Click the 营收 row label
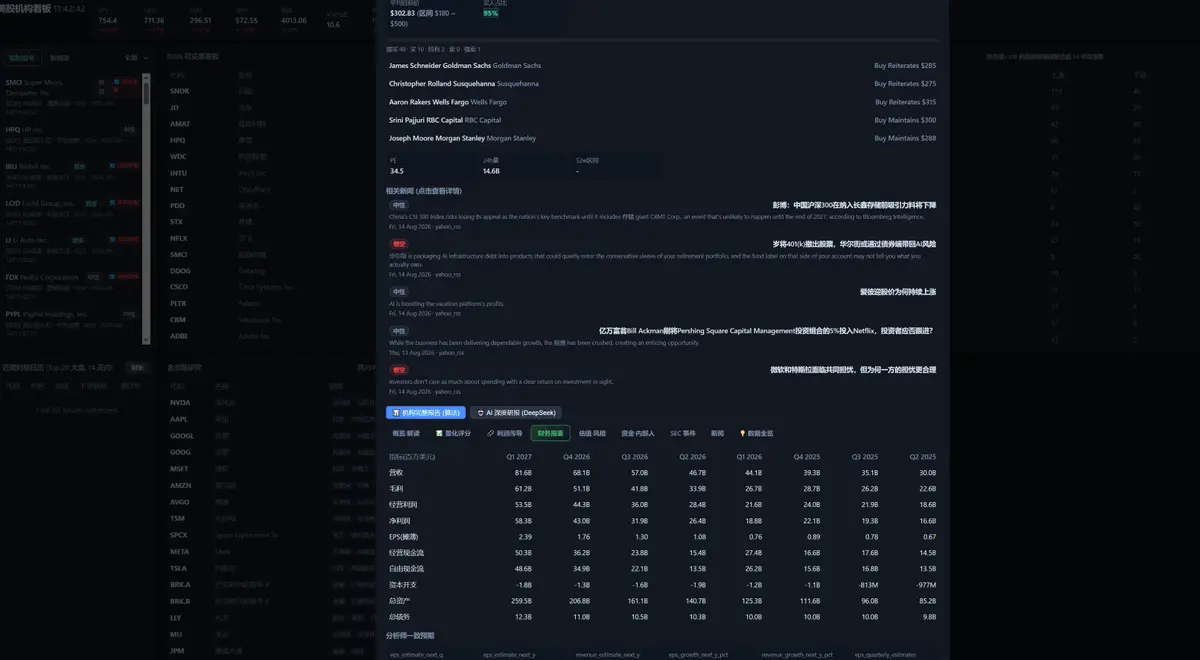Screen dimensions: 1200x660 click(396, 472)
